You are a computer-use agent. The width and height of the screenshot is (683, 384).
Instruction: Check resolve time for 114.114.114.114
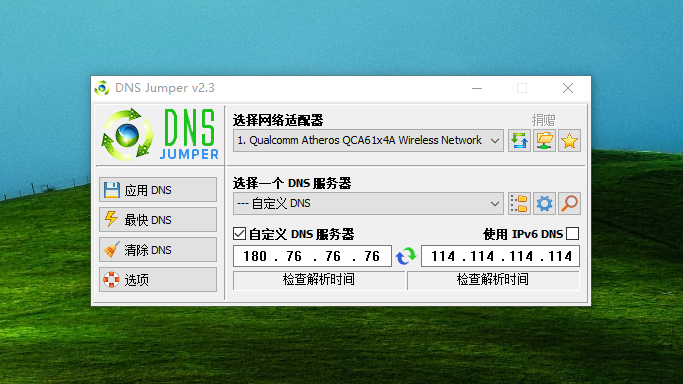493,280
